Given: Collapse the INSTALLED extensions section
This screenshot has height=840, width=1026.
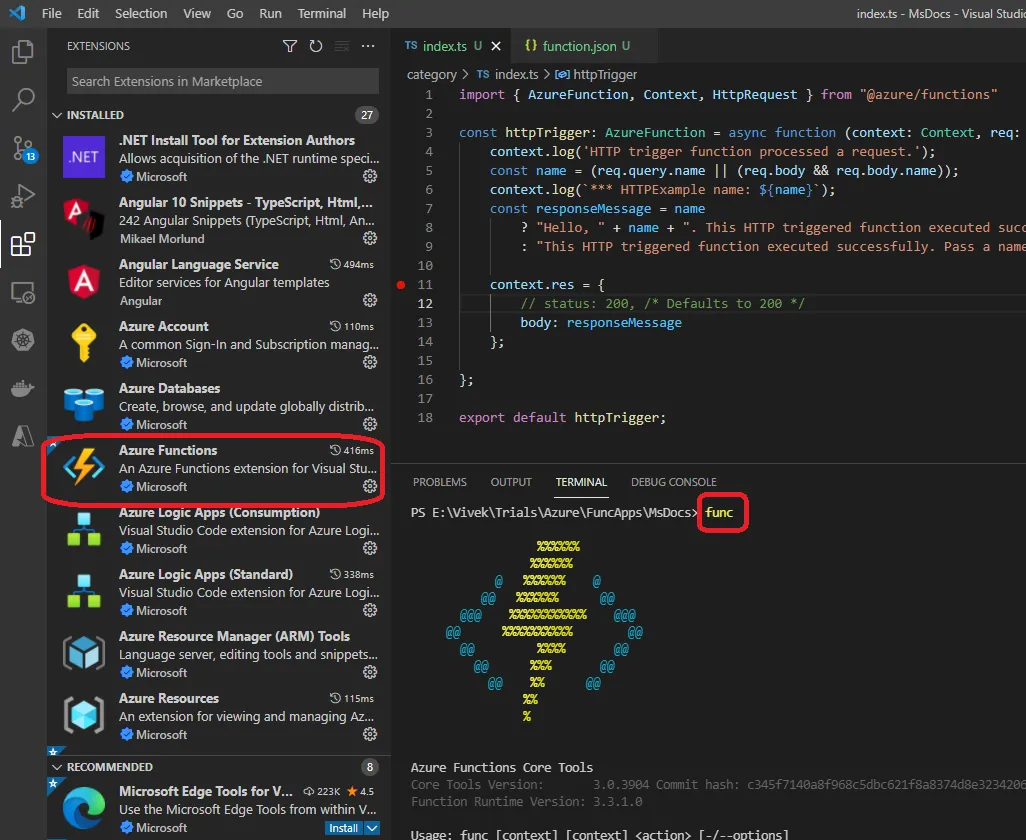Looking at the screenshot, I should click(x=57, y=115).
